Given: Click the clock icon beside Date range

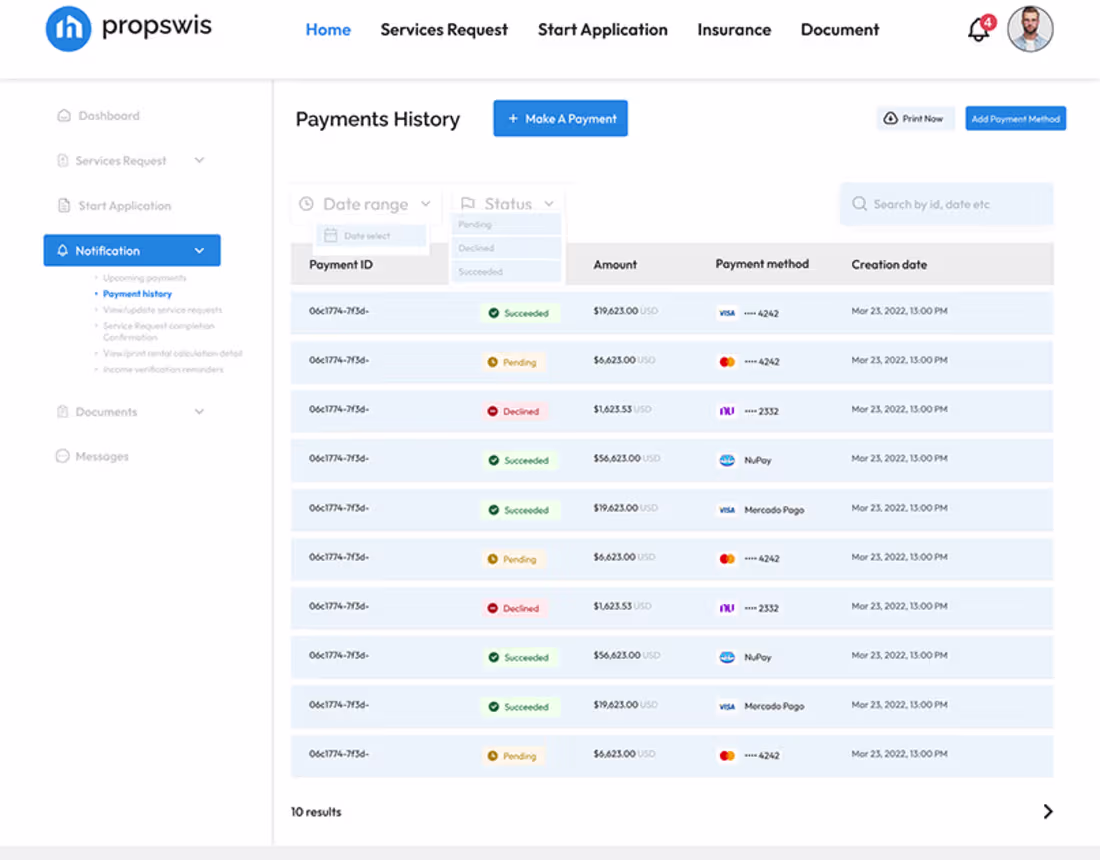Looking at the screenshot, I should 307,204.
